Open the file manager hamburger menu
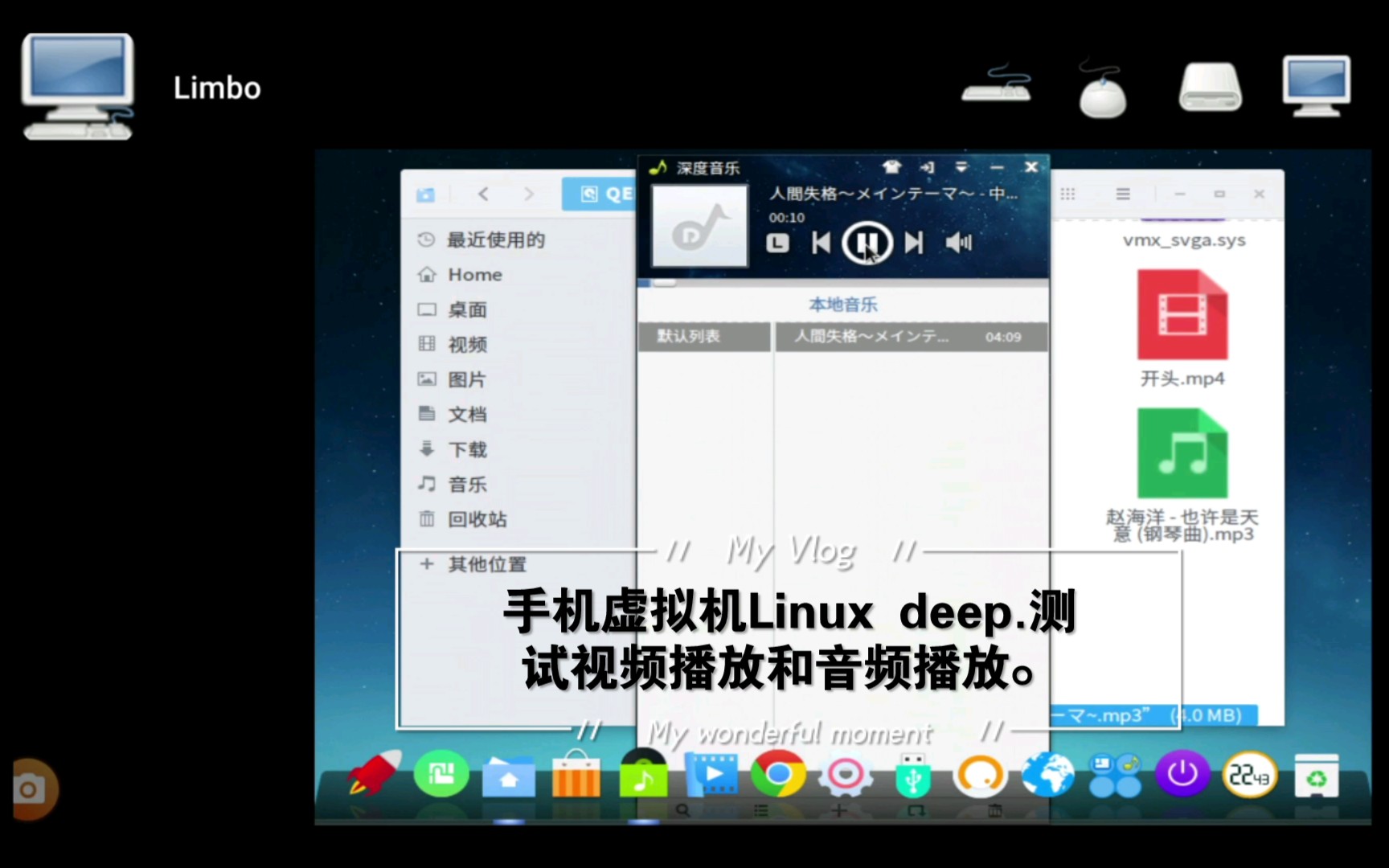The height and width of the screenshot is (868, 1389). (x=1123, y=194)
